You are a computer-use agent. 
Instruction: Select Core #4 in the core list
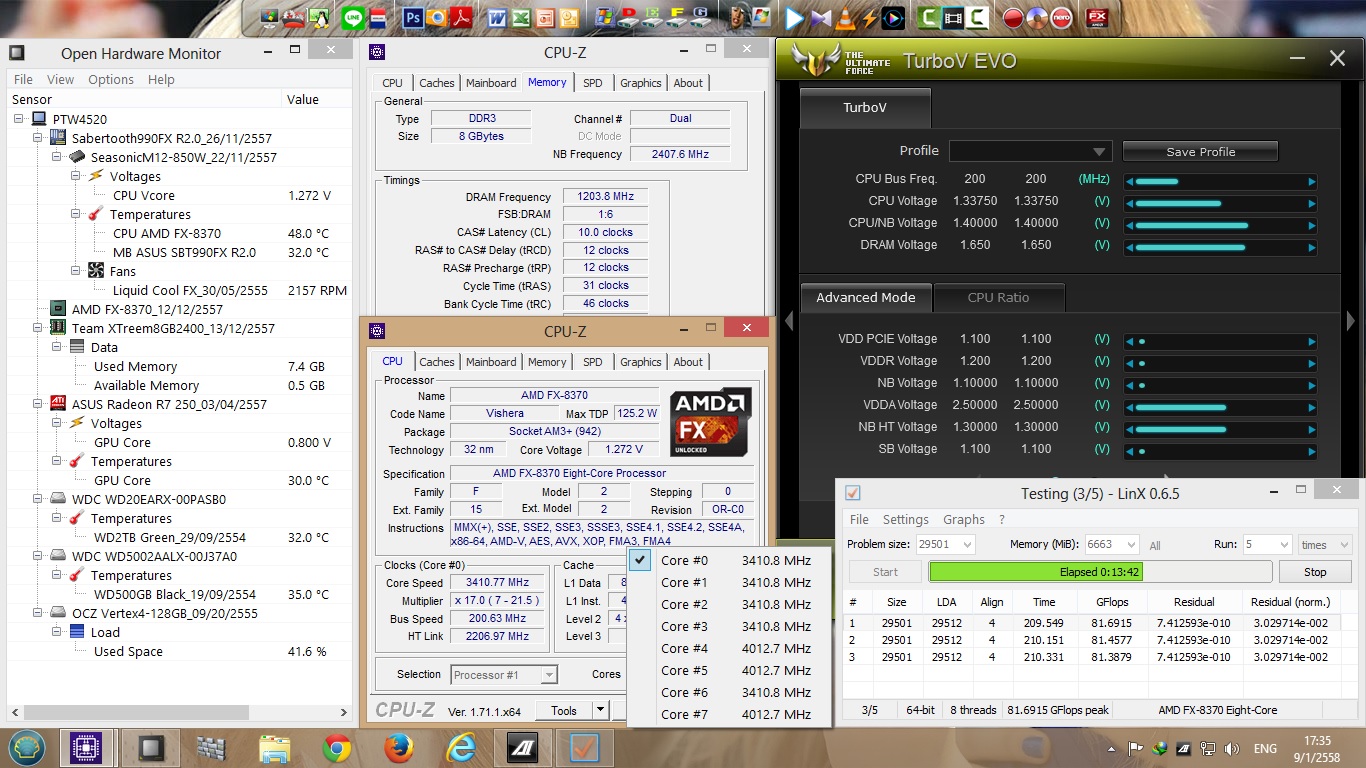[728, 648]
